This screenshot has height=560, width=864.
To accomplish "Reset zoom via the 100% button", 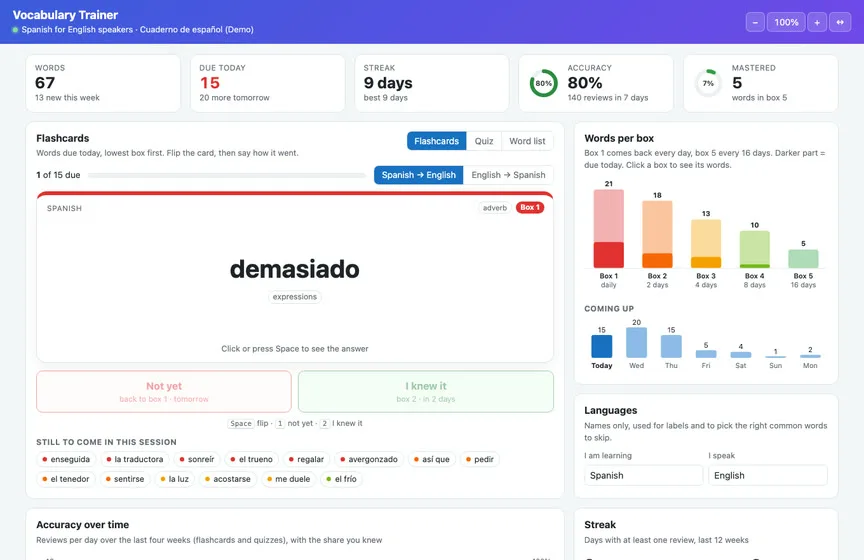I will [x=786, y=22].
